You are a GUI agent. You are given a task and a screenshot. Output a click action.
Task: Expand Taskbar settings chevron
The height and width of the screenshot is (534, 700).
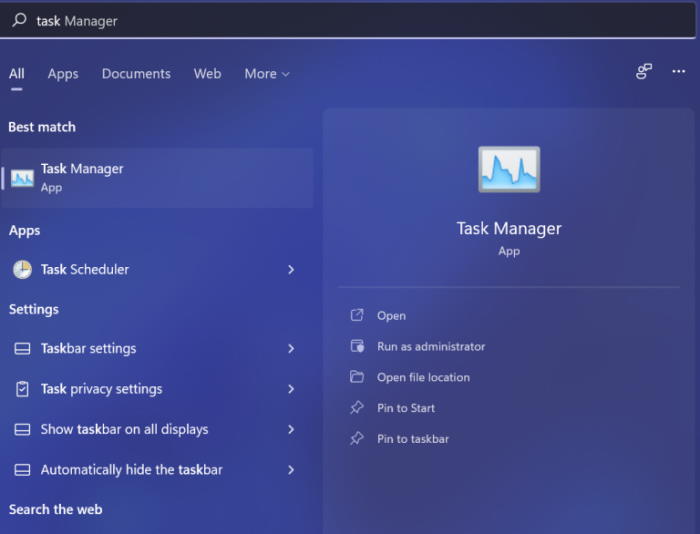pyautogui.click(x=291, y=349)
